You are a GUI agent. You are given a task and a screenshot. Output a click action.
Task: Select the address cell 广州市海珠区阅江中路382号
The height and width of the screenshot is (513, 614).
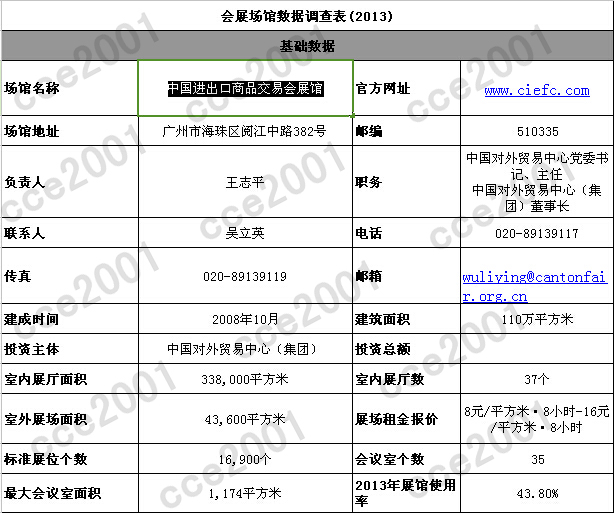(x=244, y=131)
